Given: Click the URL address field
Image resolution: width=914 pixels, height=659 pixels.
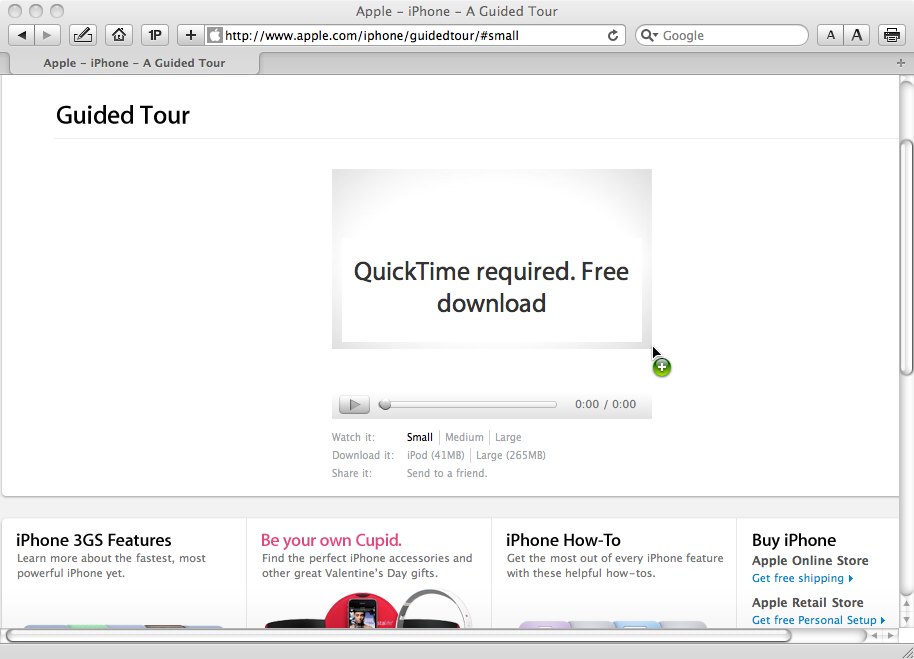Looking at the screenshot, I should tap(414, 36).
